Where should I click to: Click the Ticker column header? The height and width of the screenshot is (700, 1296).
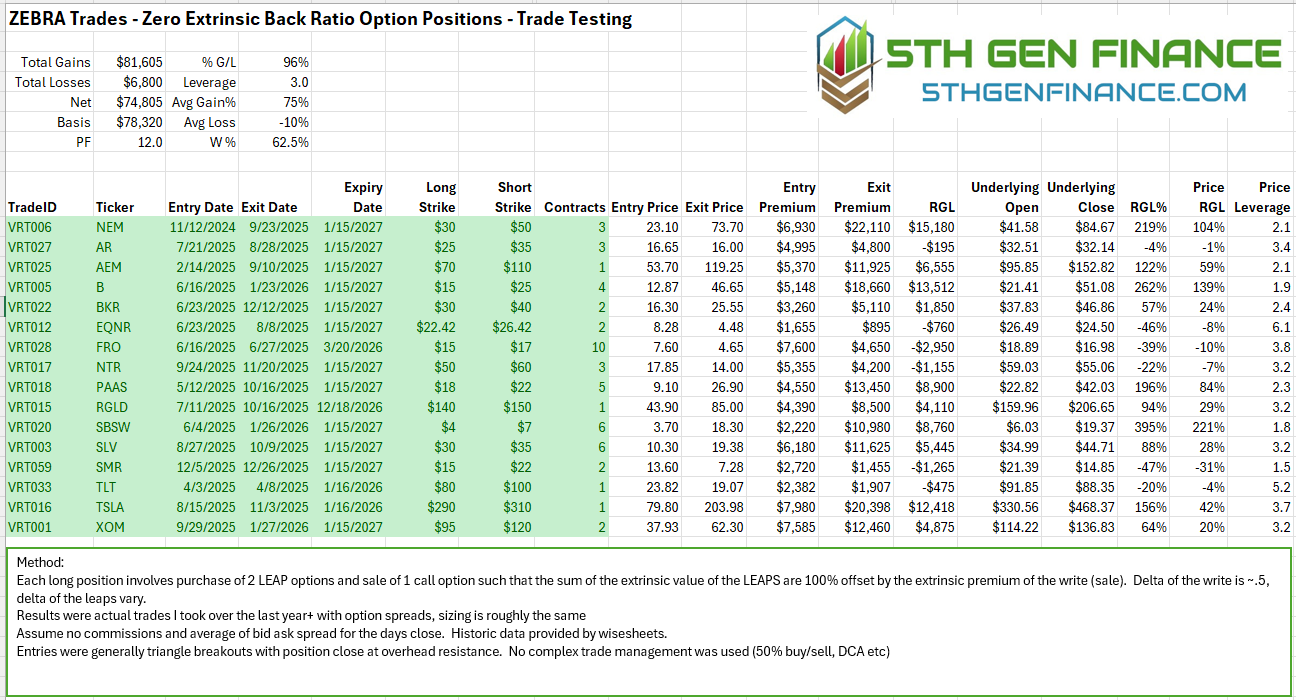click(x=114, y=207)
